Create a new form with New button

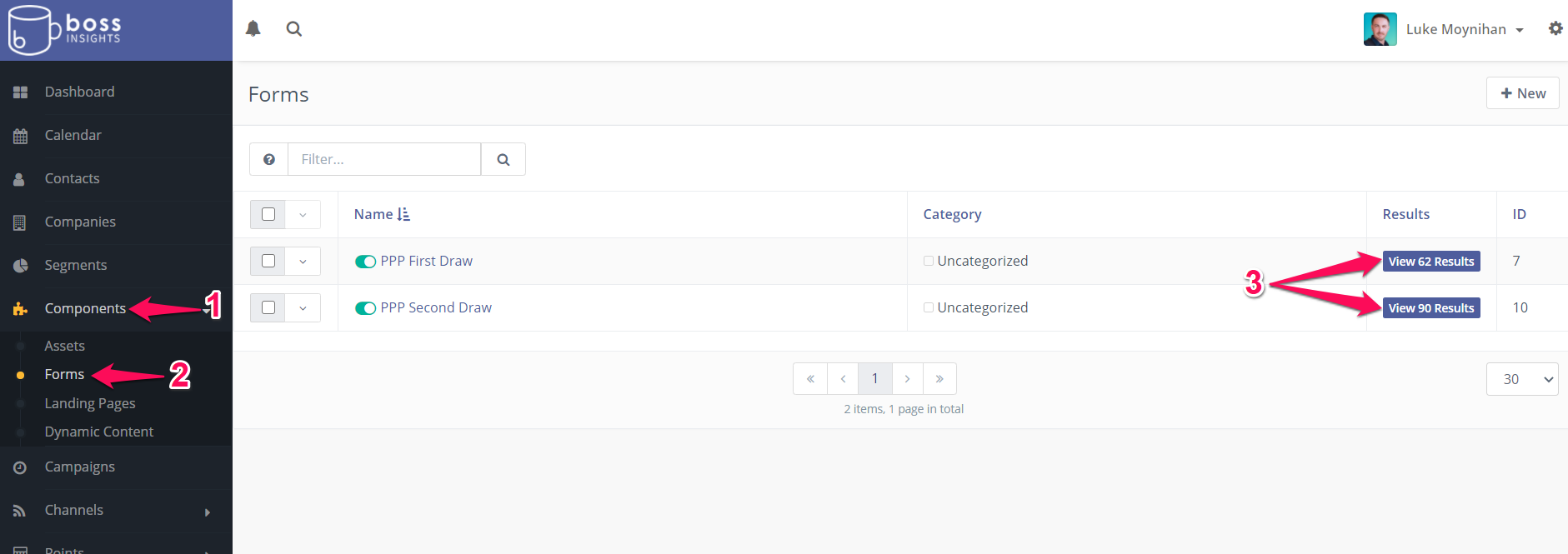[x=1522, y=93]
